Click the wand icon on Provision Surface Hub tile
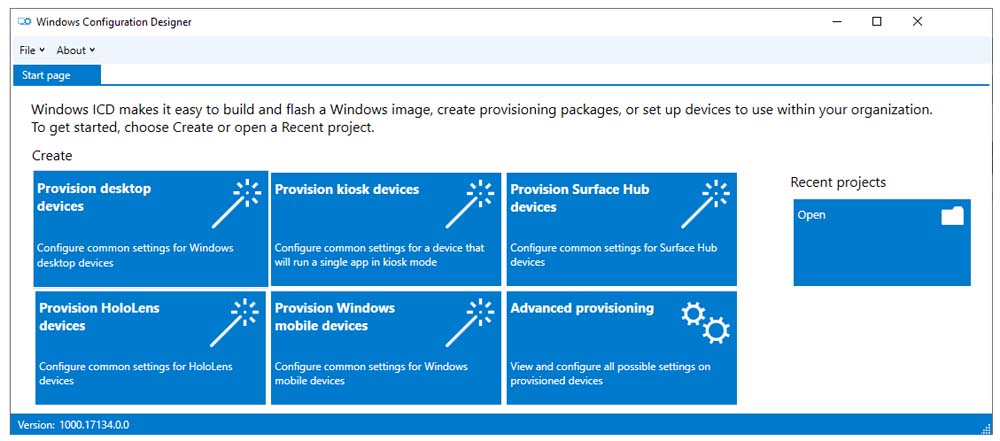The height and width of the screenshot is (441, 1000). (x=705, y=202)
